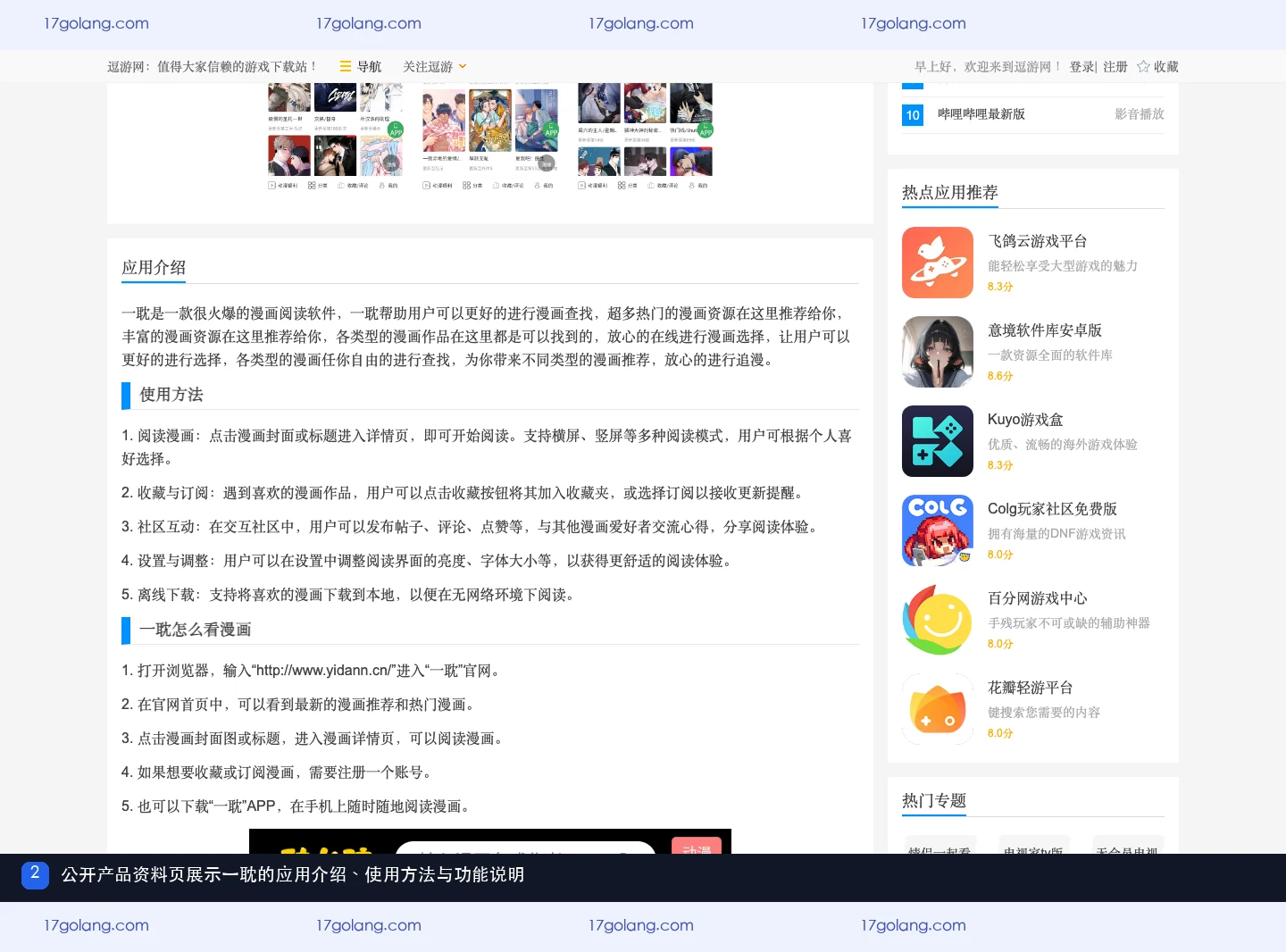Click 影音播放 category label
This screenshot has height=952, width=1286.
(1140, 114)
